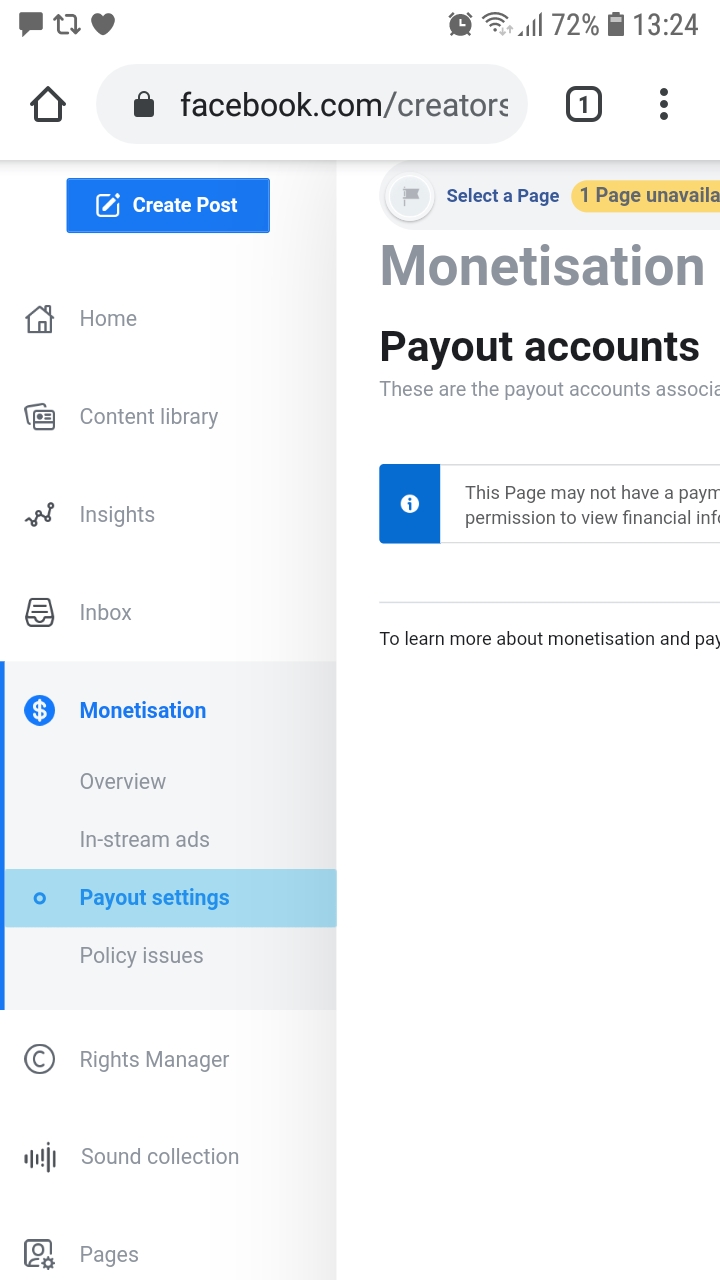720x1280 pixels.
Task: Click the Home house icon in sidebar
Action: [39, 319]
